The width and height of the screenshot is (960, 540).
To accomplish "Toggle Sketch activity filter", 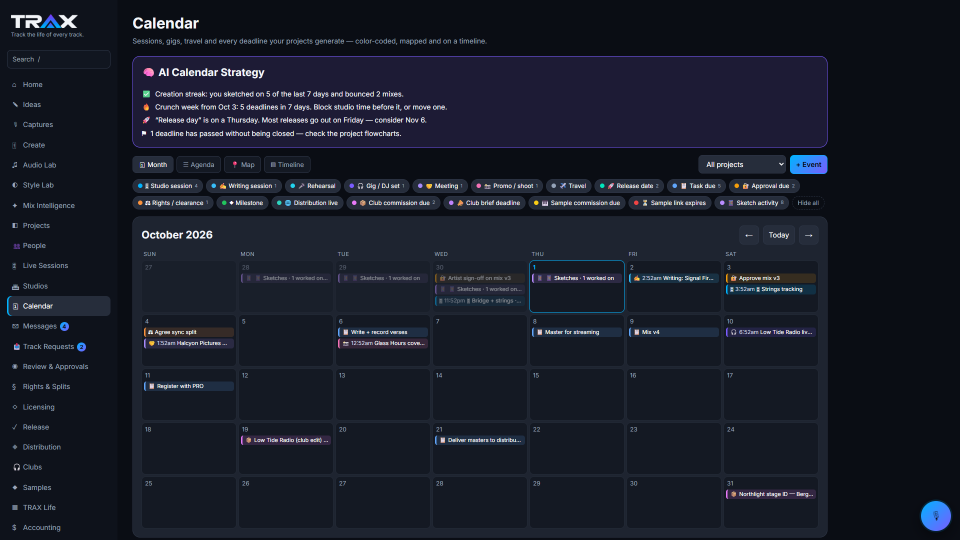I will tap(752, 203).
